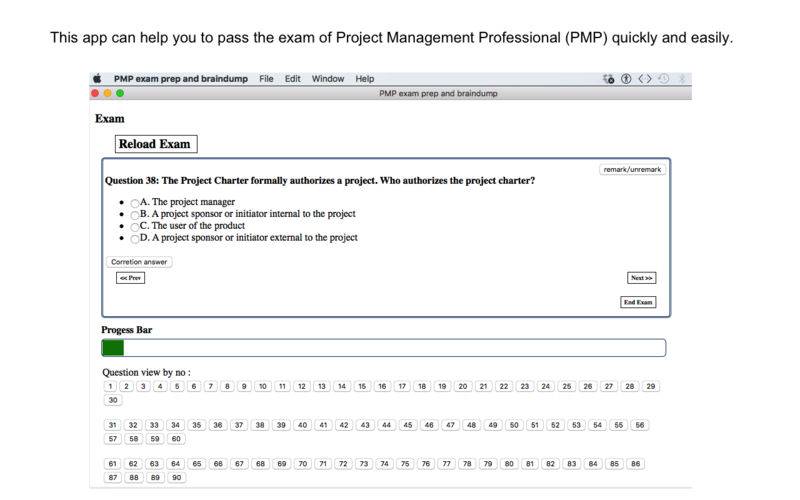Go back with the Prev button
800x500 pixels.
click(130, 278)
